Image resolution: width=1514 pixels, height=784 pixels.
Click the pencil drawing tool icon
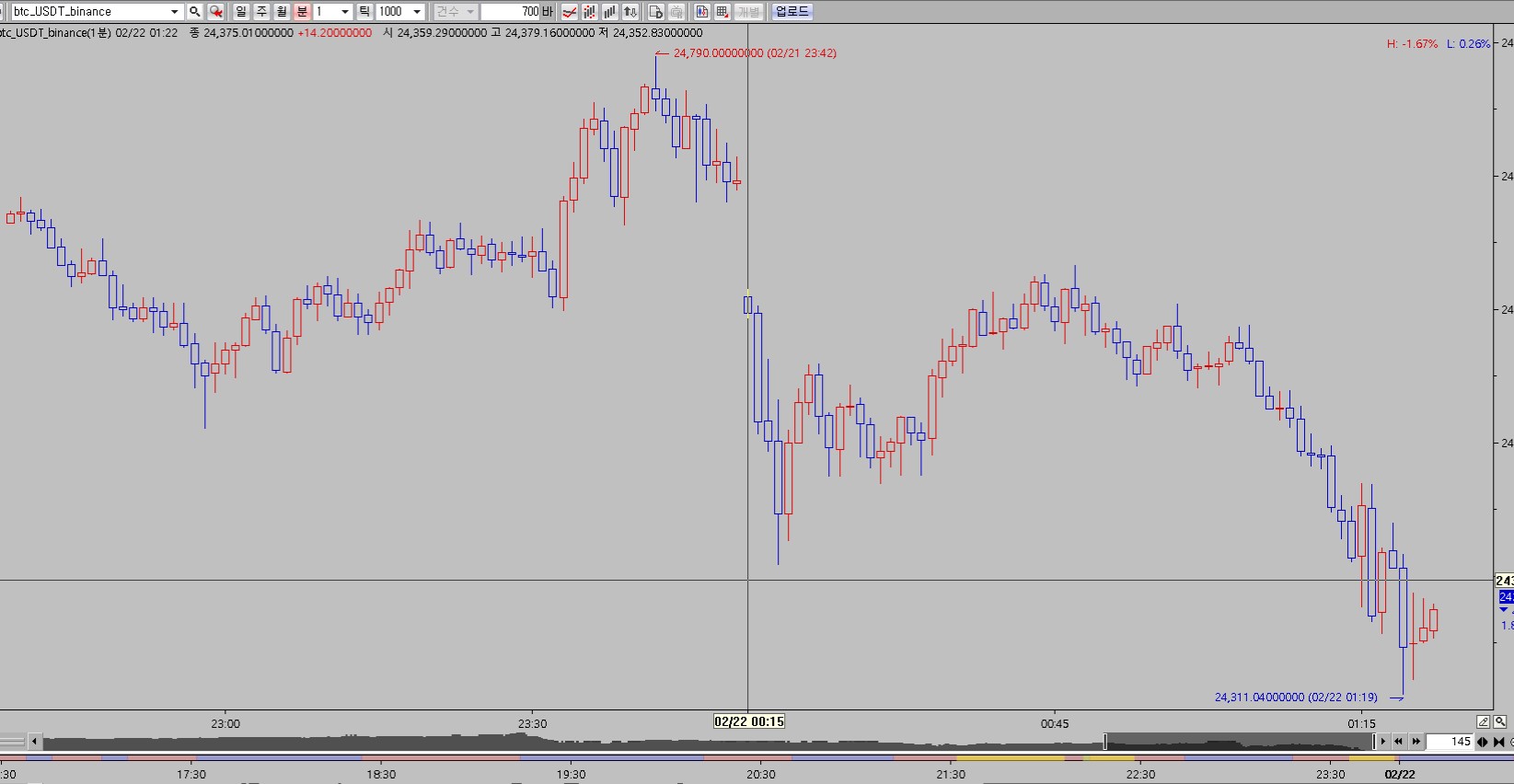1484,721
